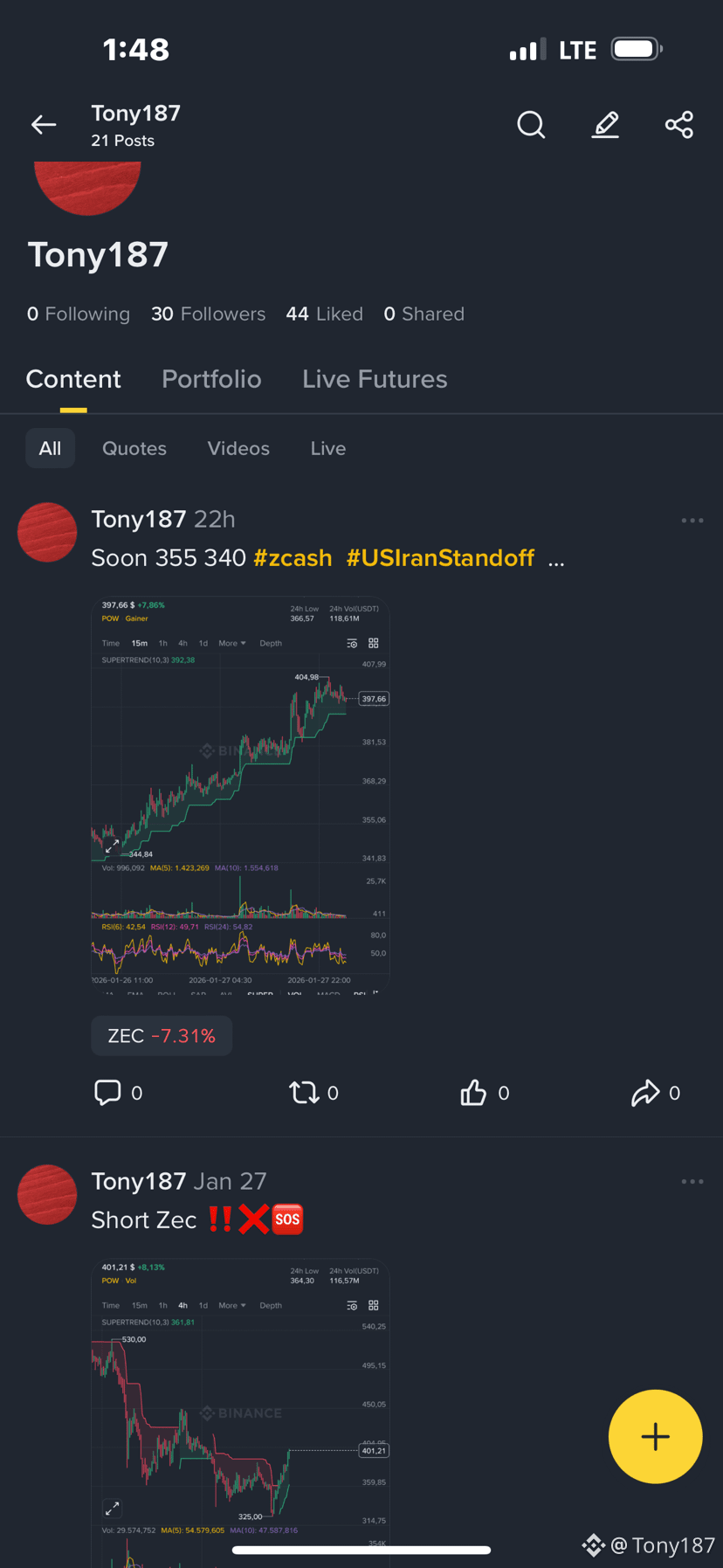Select the All filter chip
Image resolution: width=723 pixels, height=1568 pixels.
(50, 448)
